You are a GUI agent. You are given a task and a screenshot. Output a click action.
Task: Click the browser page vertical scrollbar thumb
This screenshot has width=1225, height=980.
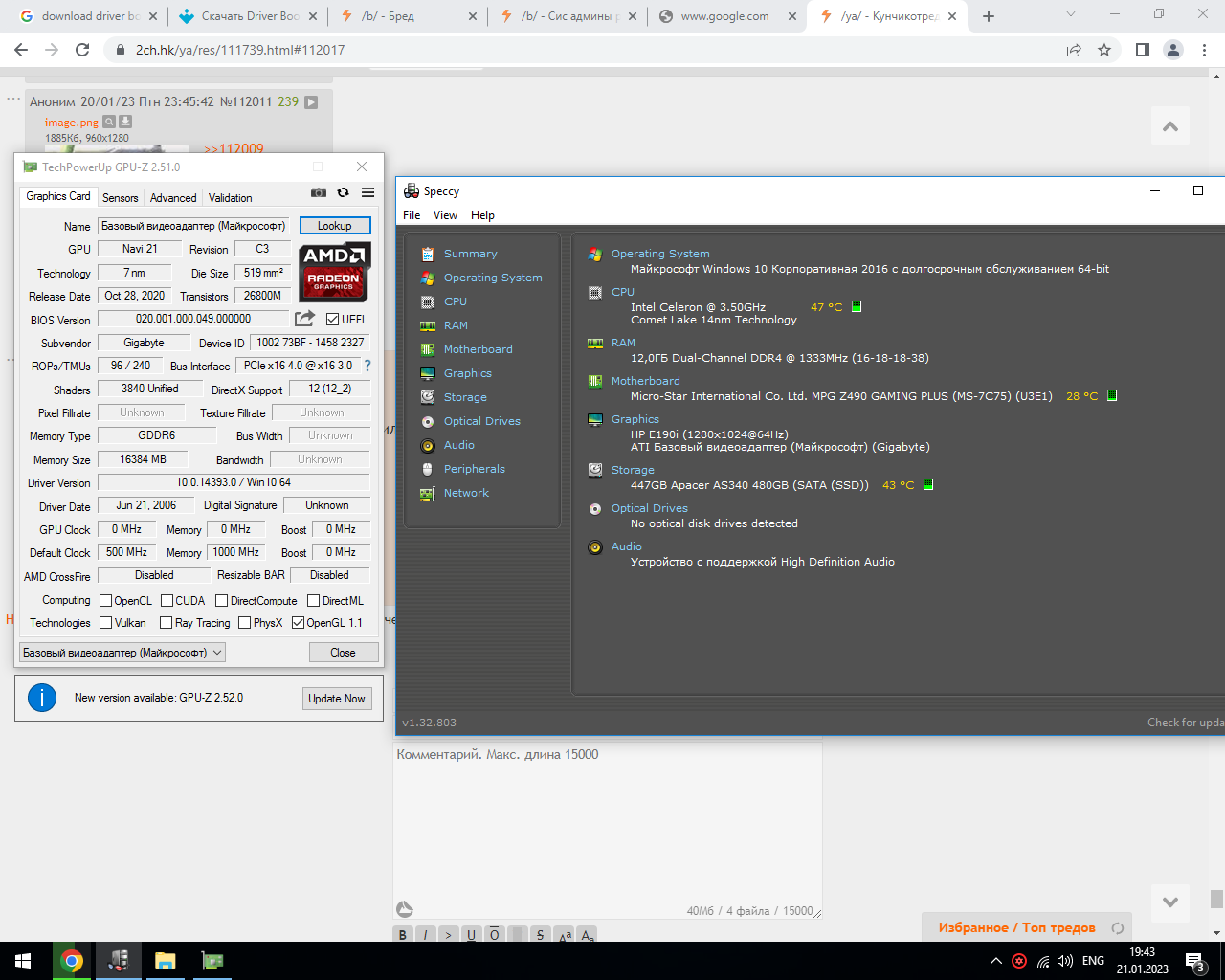(x=1216, y=899)
